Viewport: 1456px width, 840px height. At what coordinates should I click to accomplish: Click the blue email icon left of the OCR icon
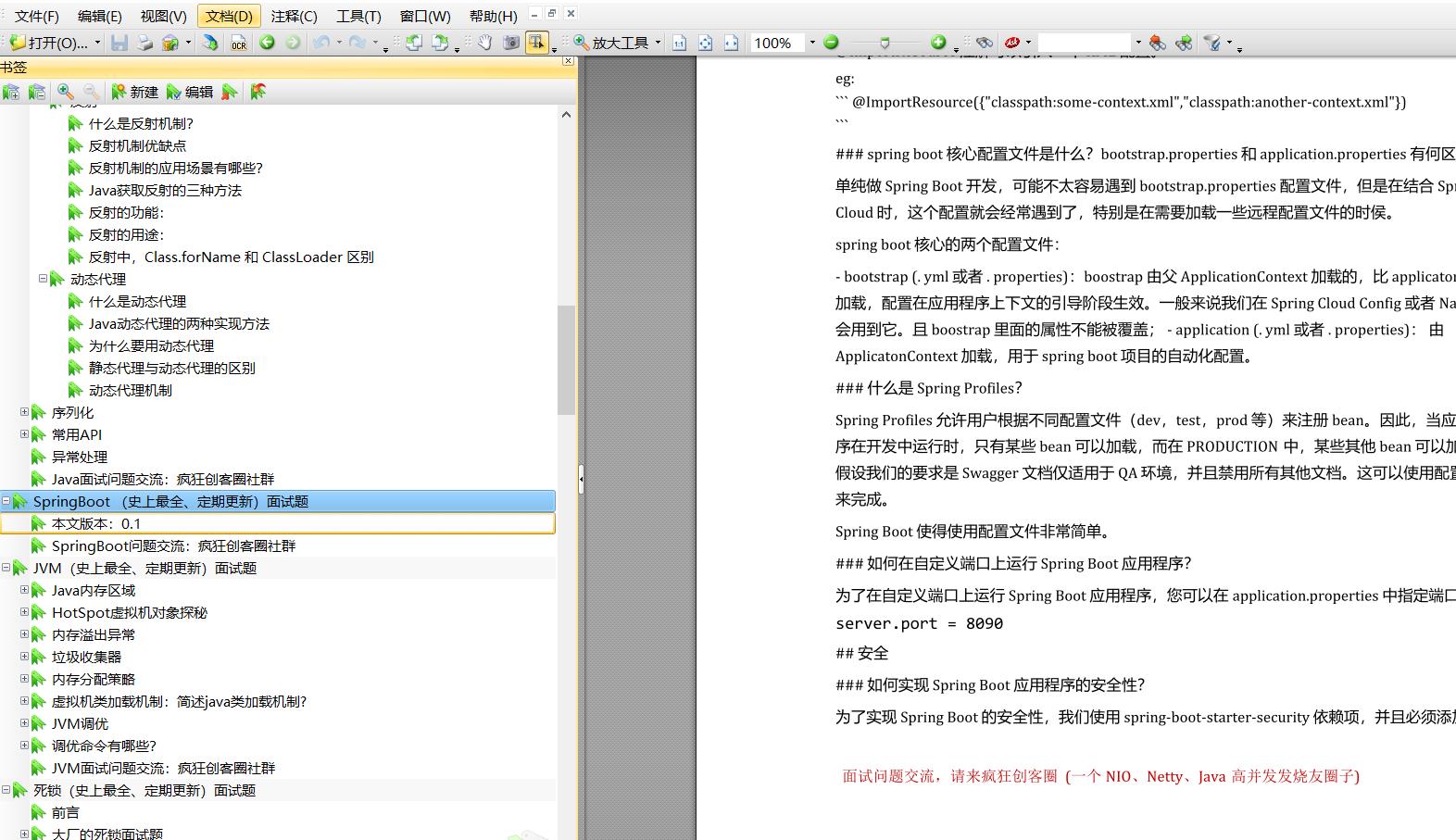(211, 43)
